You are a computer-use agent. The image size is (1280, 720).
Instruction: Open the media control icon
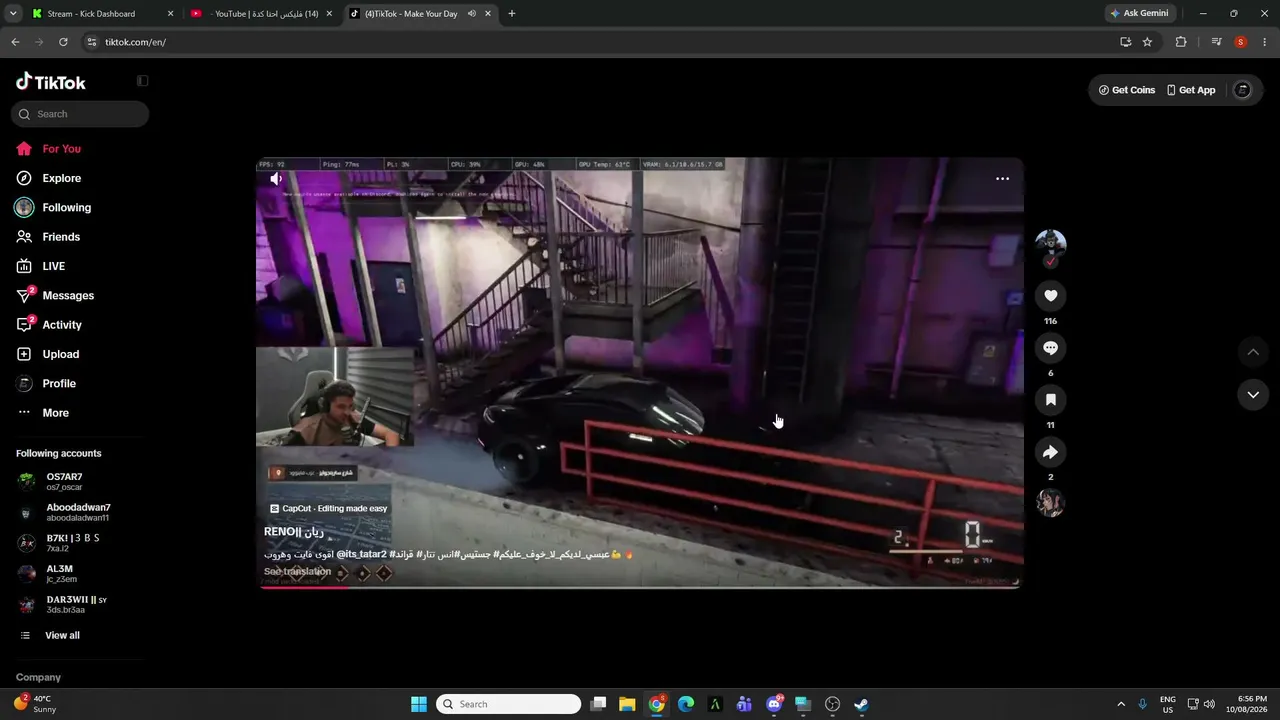coord(1216,42)
